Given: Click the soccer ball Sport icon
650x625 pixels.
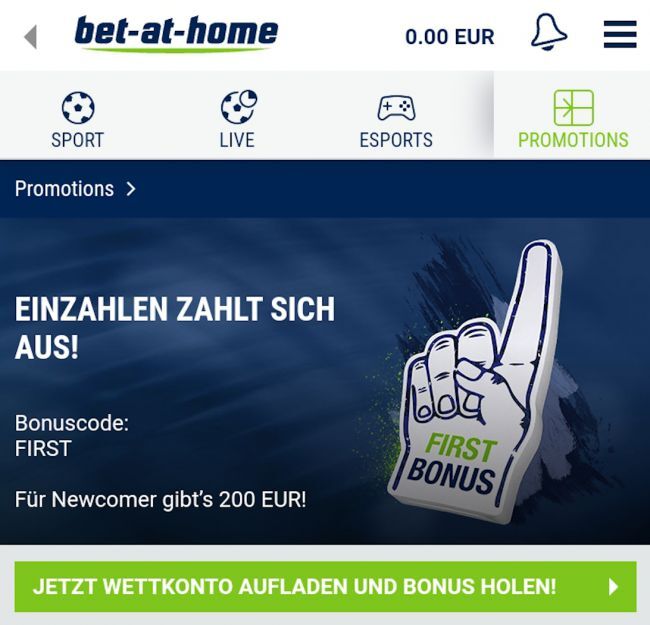Looking at the screenshot, I should [78, 108].
